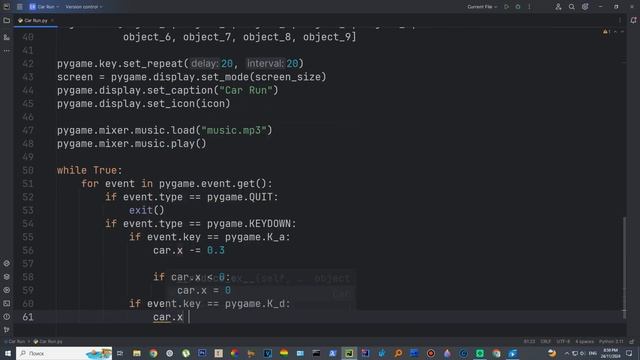Image resolution: width=640 pixels, height=360 pixels.
Task: Open Task View on the taskbar
Action: 120,353
